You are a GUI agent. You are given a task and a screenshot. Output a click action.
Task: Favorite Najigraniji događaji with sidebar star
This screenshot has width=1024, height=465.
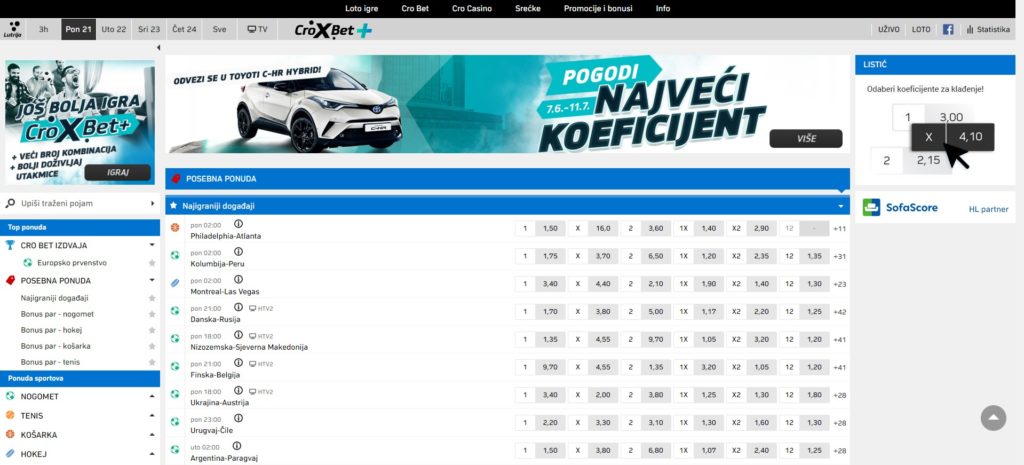tap(152, 298)
